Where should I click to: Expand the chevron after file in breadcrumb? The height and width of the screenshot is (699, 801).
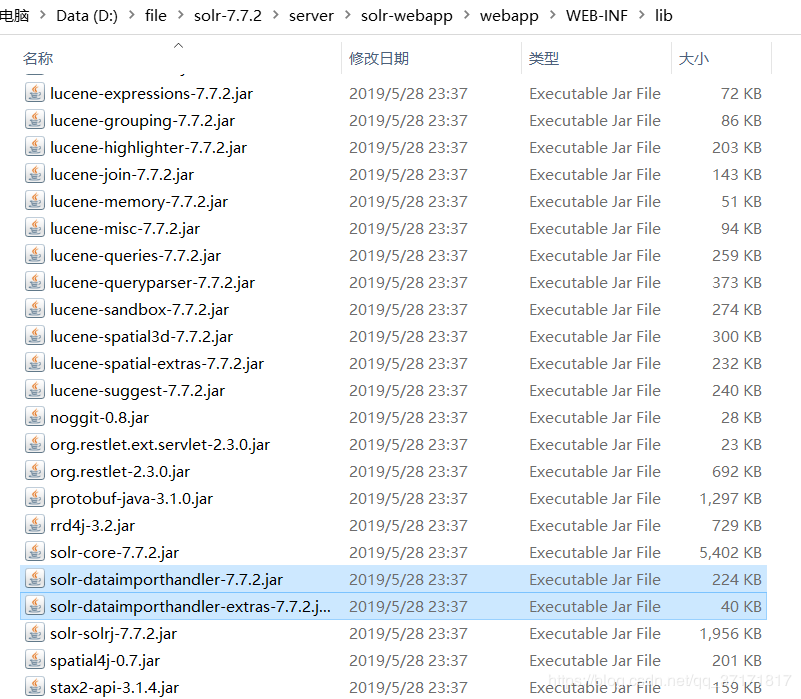tap(180, 15)
